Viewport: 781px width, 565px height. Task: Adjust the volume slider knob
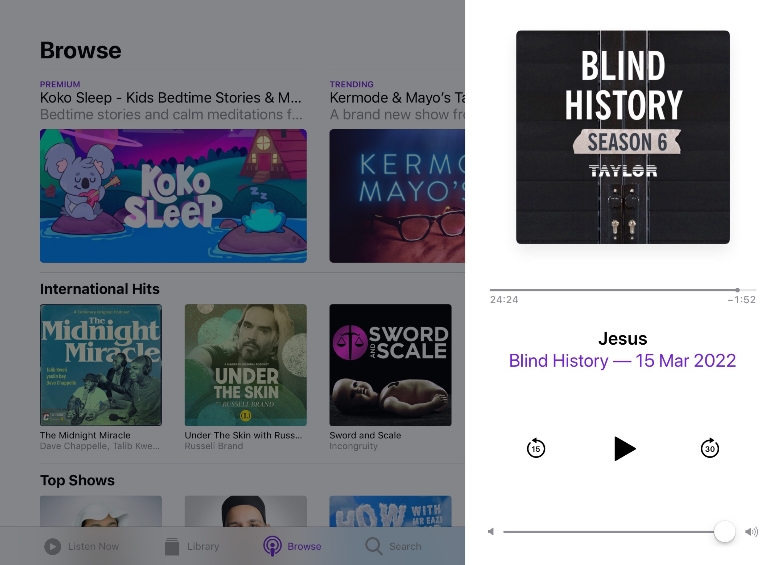point(724,532)
